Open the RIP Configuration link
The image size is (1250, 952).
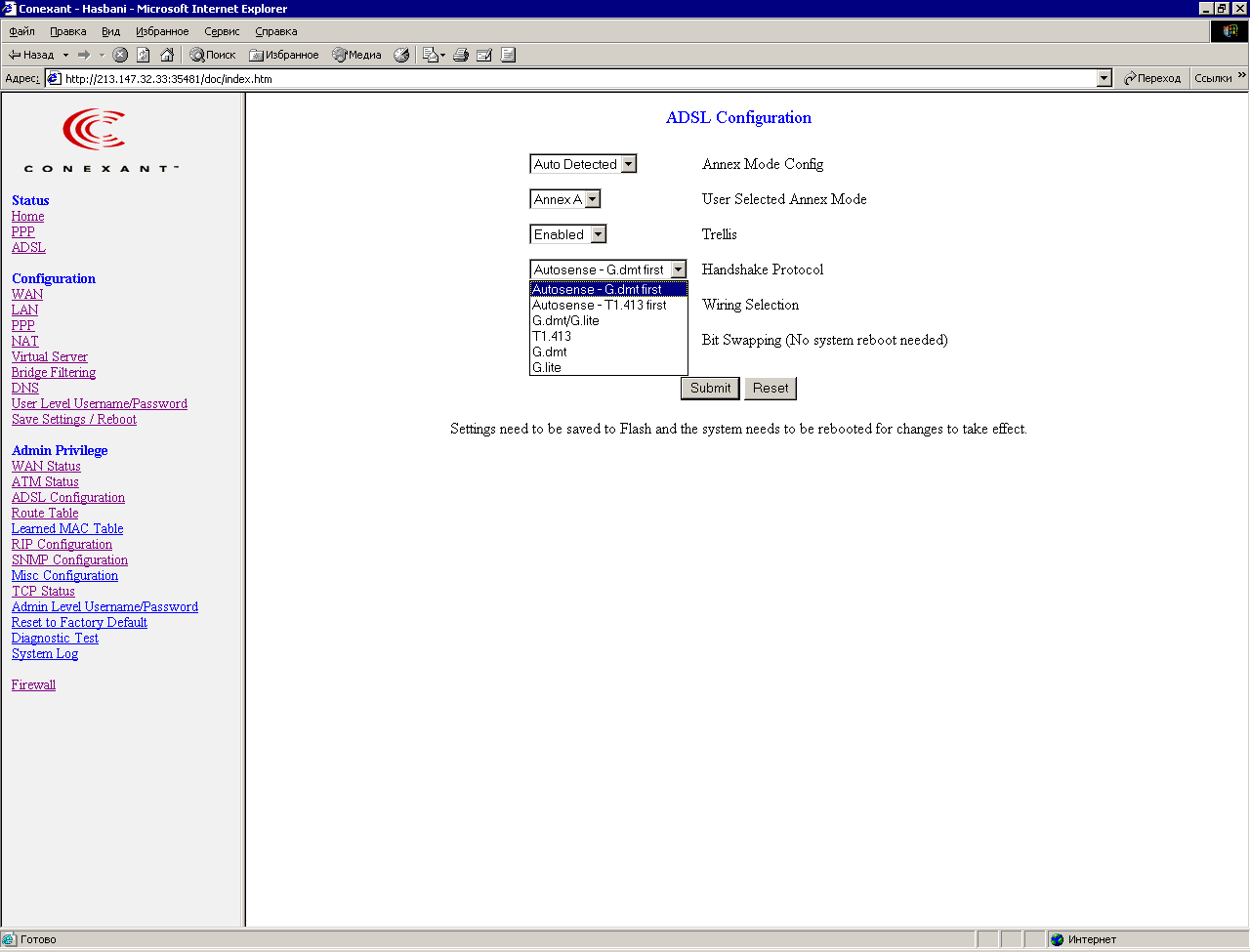click(62, 544)
